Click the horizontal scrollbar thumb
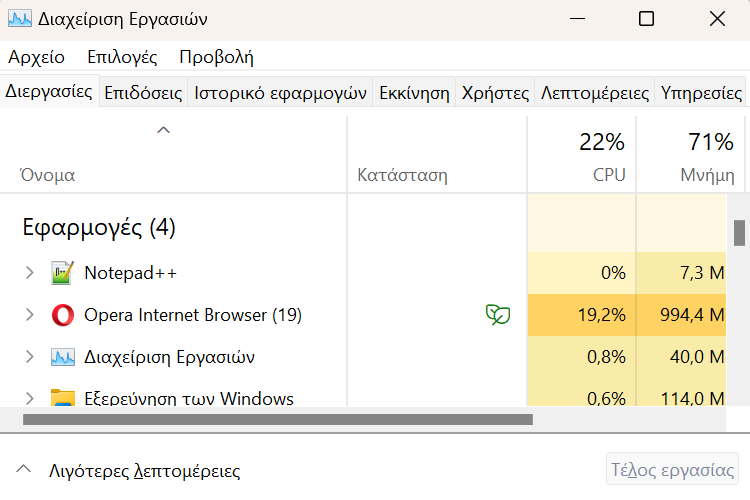 (278, 420)
